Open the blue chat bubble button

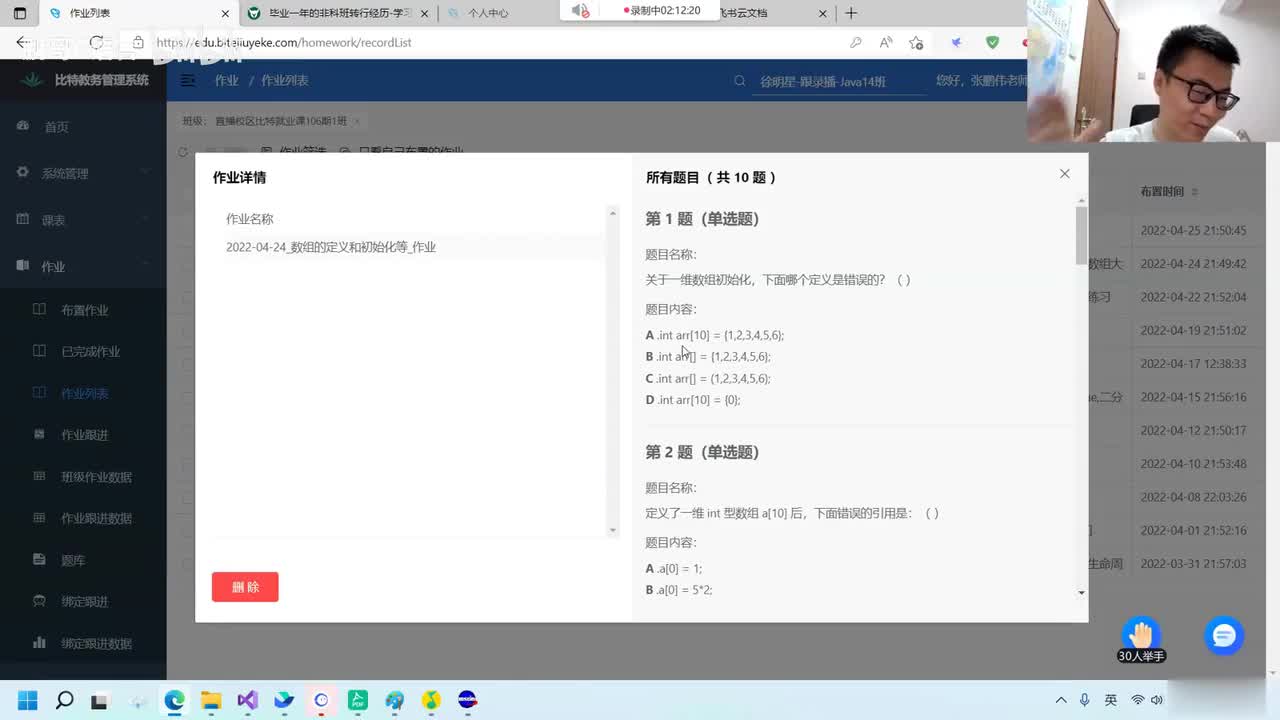pos(1224,635)
